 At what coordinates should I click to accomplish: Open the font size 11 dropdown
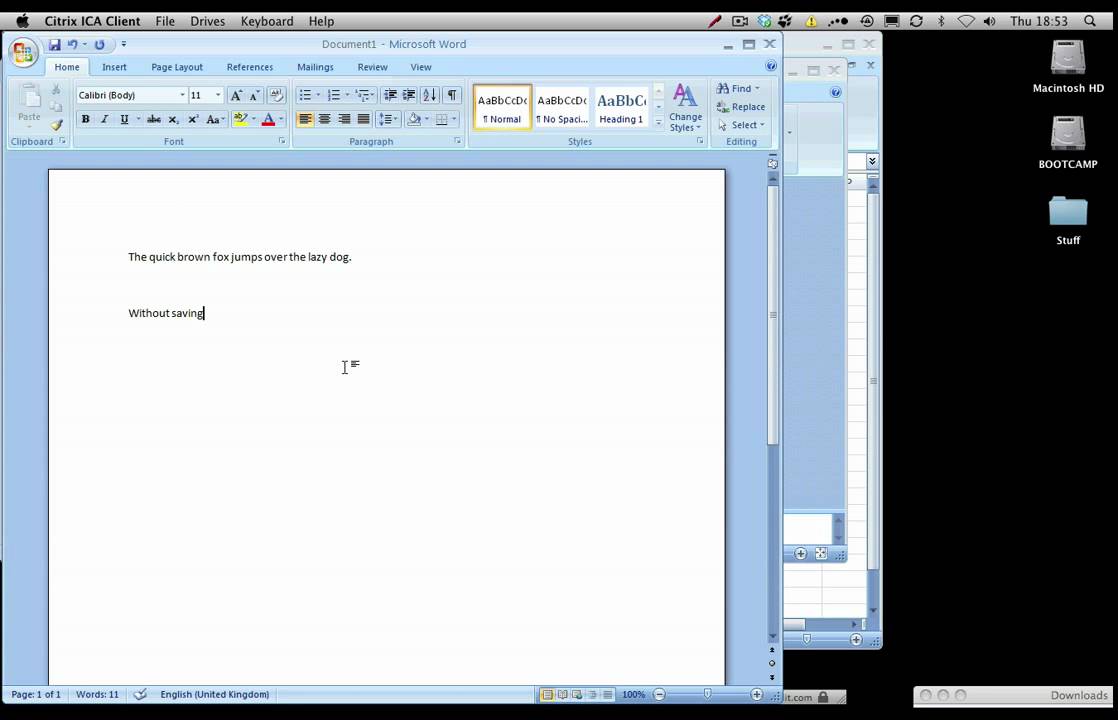pos(218,96)
